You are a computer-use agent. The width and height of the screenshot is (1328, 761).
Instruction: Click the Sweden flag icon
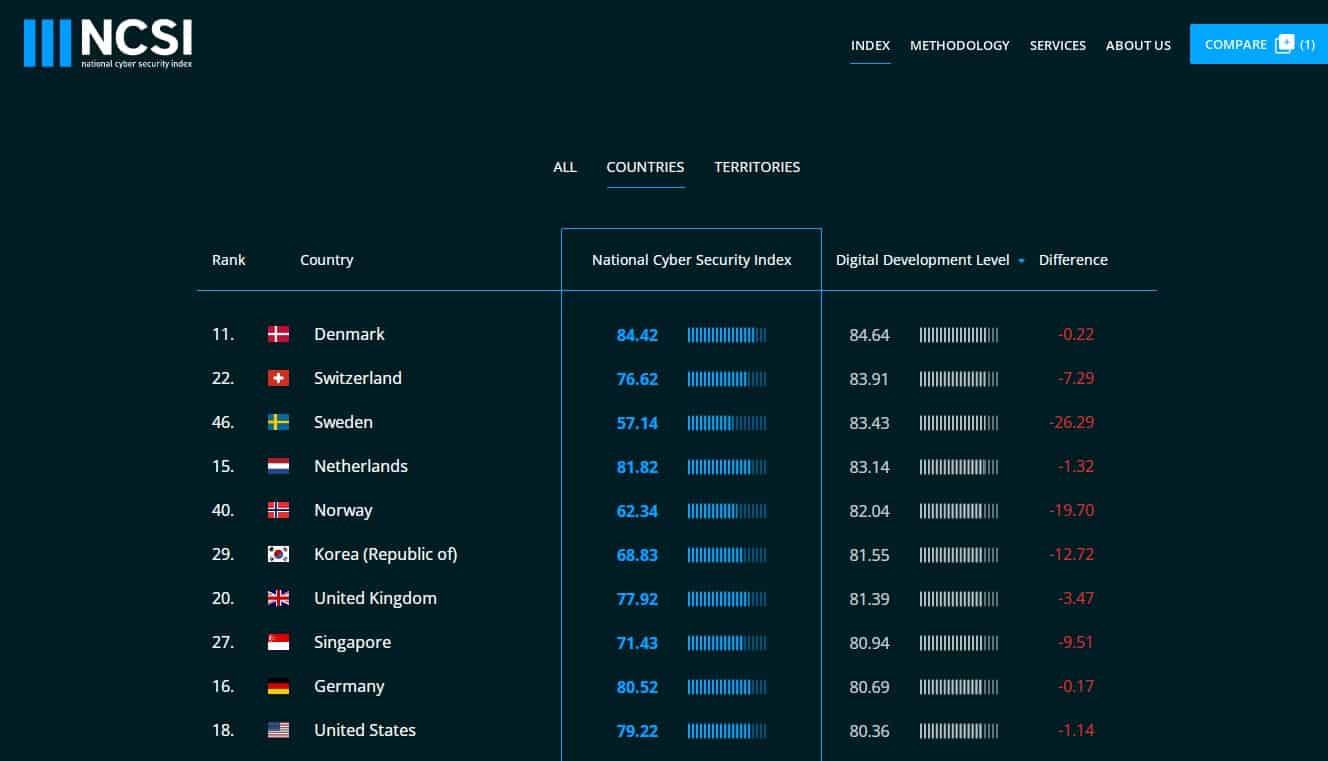278,422
